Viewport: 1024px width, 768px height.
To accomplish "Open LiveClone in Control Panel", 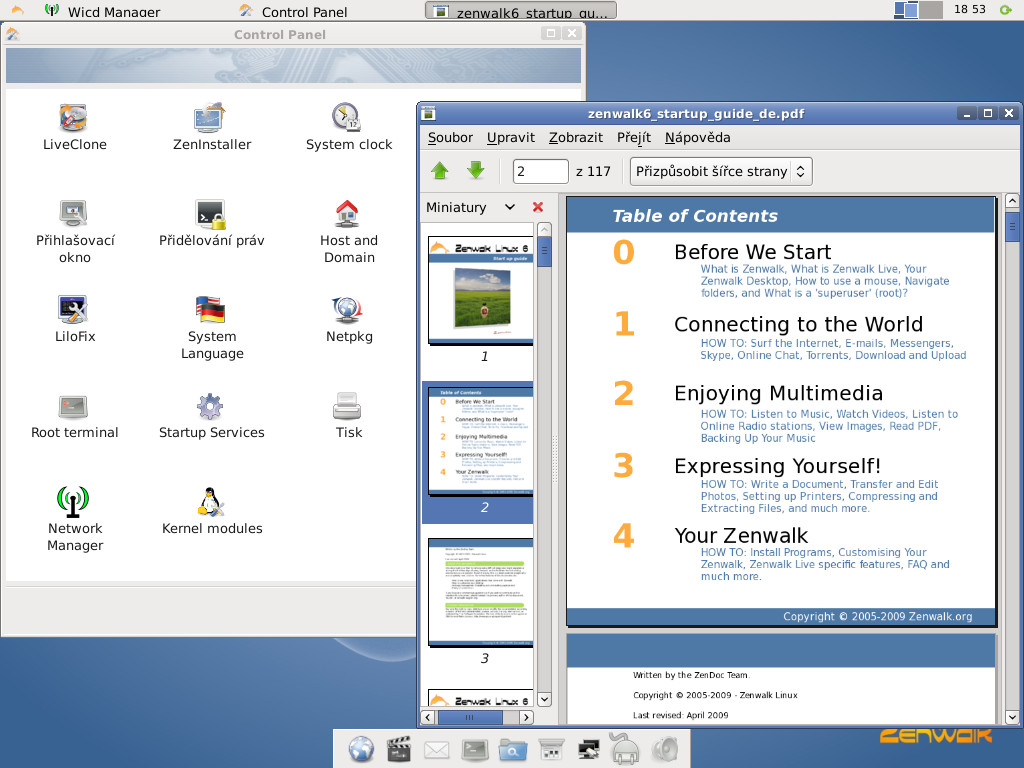I will (74, 127).
